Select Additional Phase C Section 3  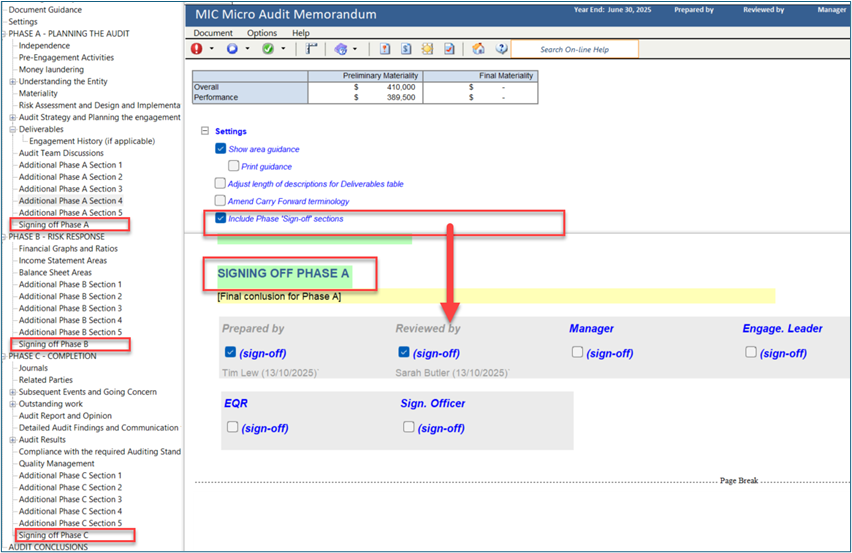pos(70,500)
